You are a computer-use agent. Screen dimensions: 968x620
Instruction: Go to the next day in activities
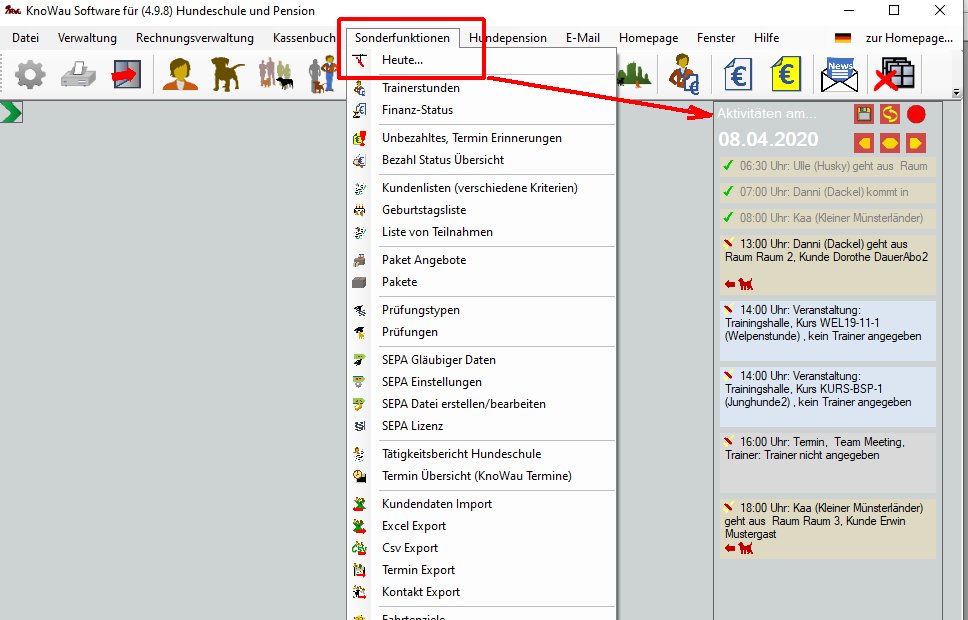(x=916, y=143)
